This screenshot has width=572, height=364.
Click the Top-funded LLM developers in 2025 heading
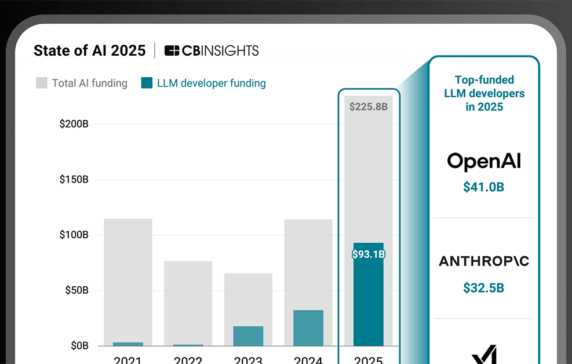click(x=484, y=93)
